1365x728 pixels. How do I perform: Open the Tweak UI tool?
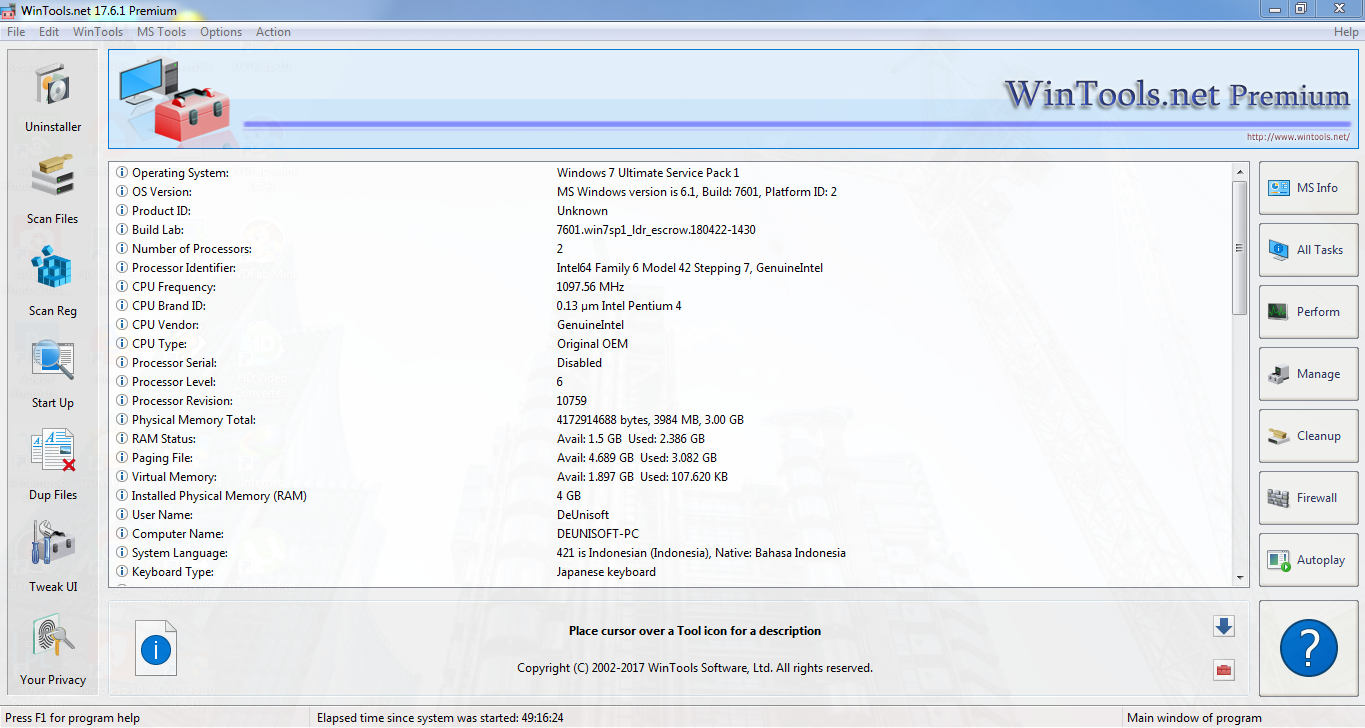tap(53, 557)
